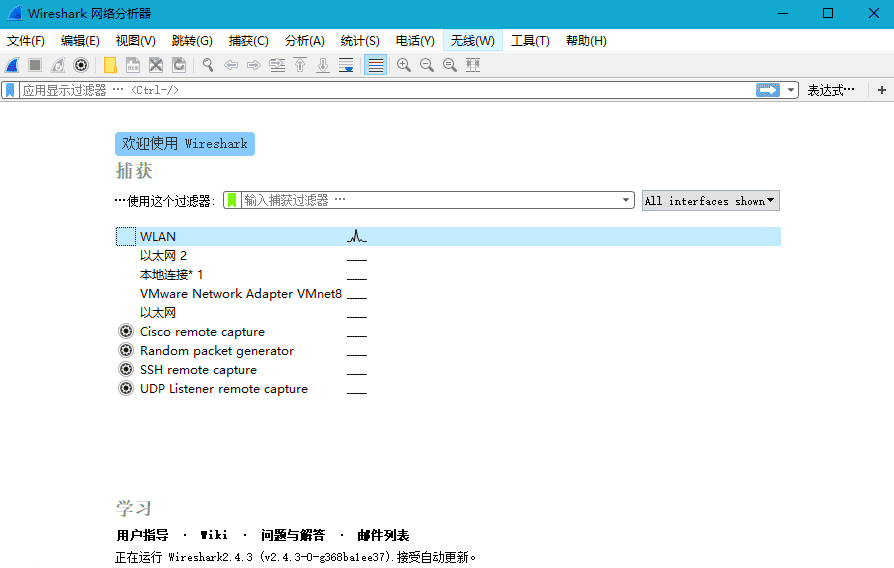Toggle auto scroll during live capture
This screenshot has height=568, width=894.
346,65
